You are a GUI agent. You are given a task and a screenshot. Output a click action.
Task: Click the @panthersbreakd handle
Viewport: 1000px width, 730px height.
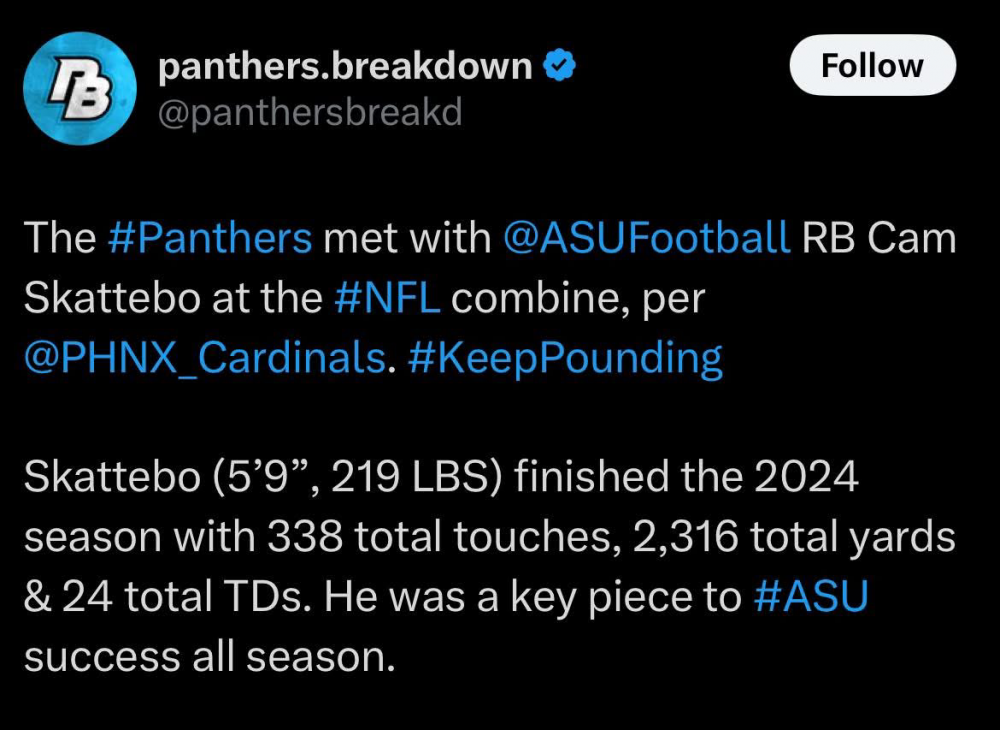311,113
